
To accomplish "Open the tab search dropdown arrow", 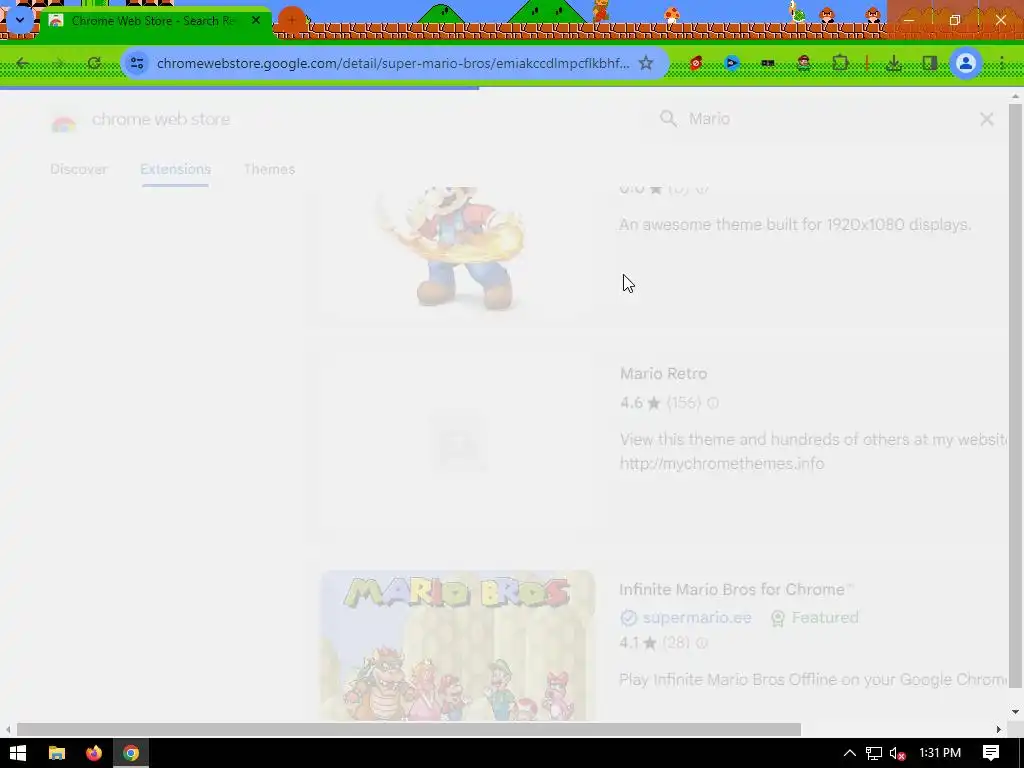I will 20,20.
